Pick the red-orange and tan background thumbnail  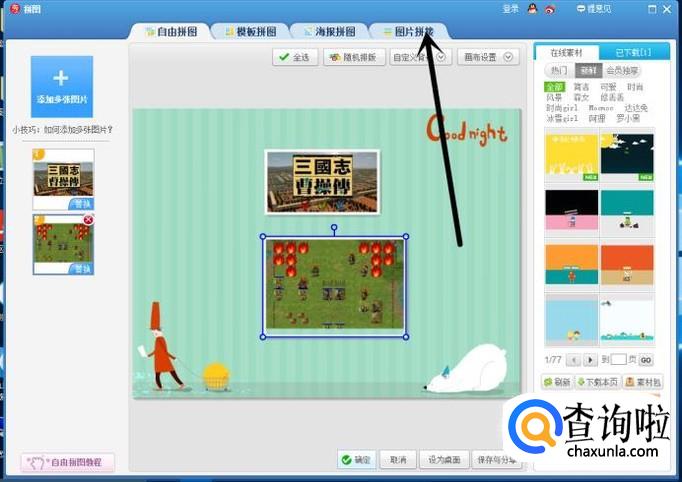(x=627, y=264)
